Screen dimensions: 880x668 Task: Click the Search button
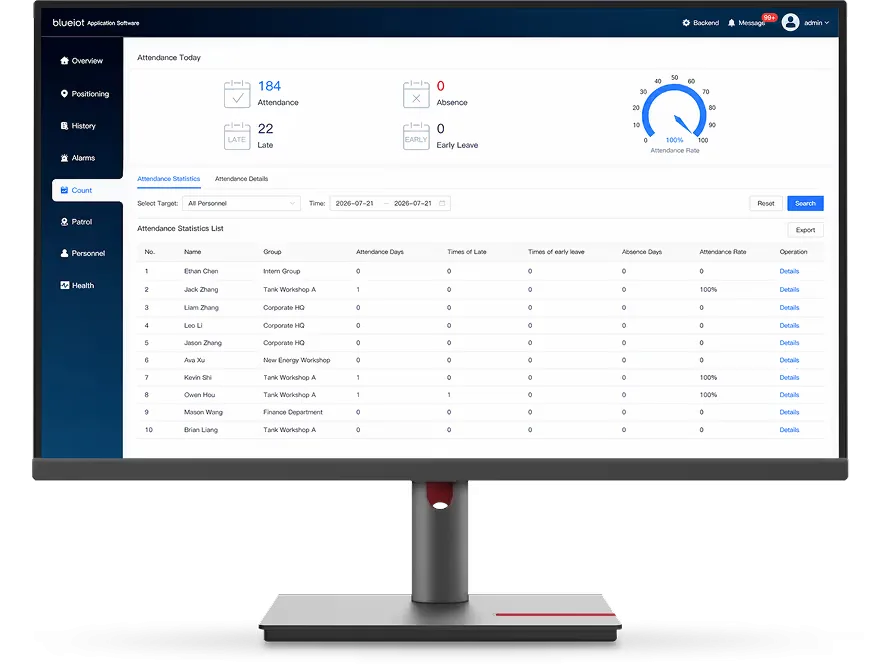805,203
